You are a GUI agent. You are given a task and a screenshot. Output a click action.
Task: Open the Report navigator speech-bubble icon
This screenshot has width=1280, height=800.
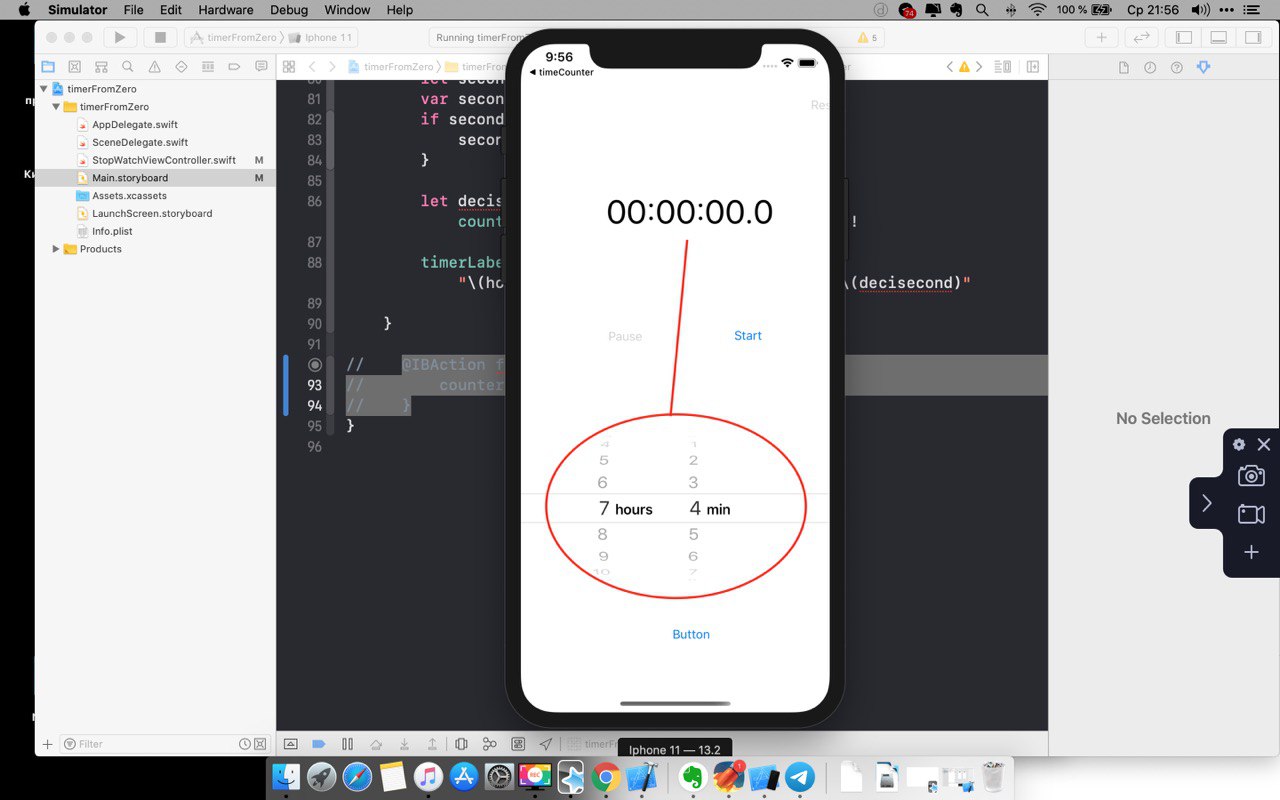[261, 67]
